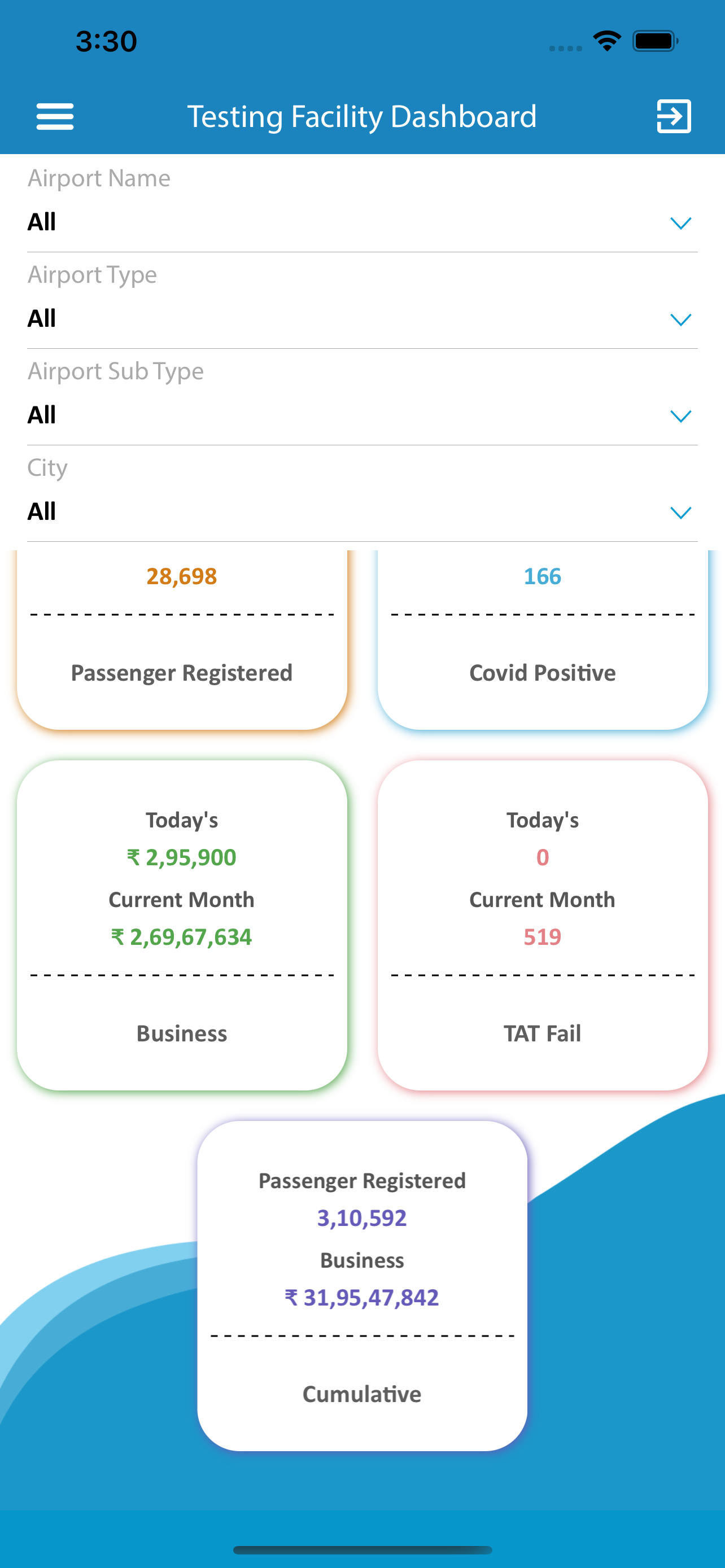Expand the Airport Type dropdown arrow
Image resolution: width=725 pixels, height=1568 pixels.
point(680,319)
